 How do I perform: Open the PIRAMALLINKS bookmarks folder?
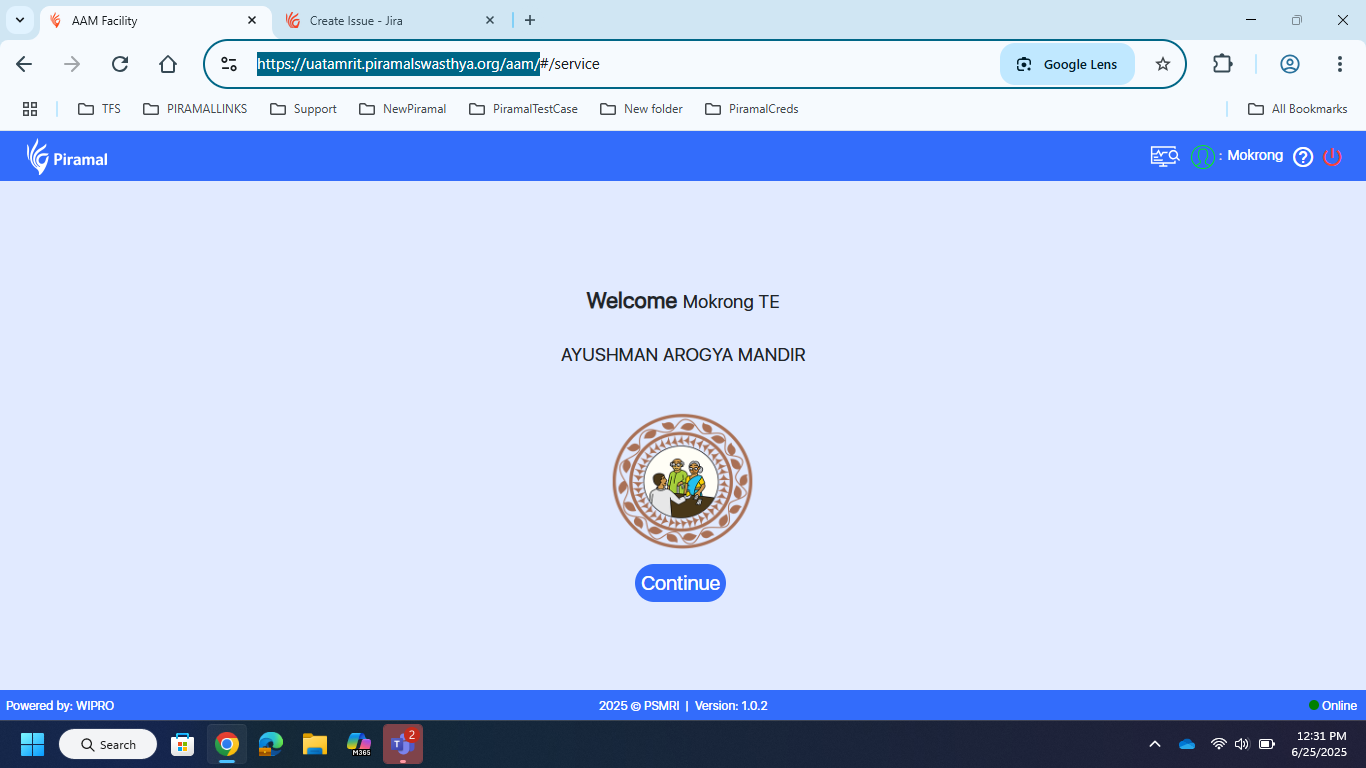(x=195, y=109)
